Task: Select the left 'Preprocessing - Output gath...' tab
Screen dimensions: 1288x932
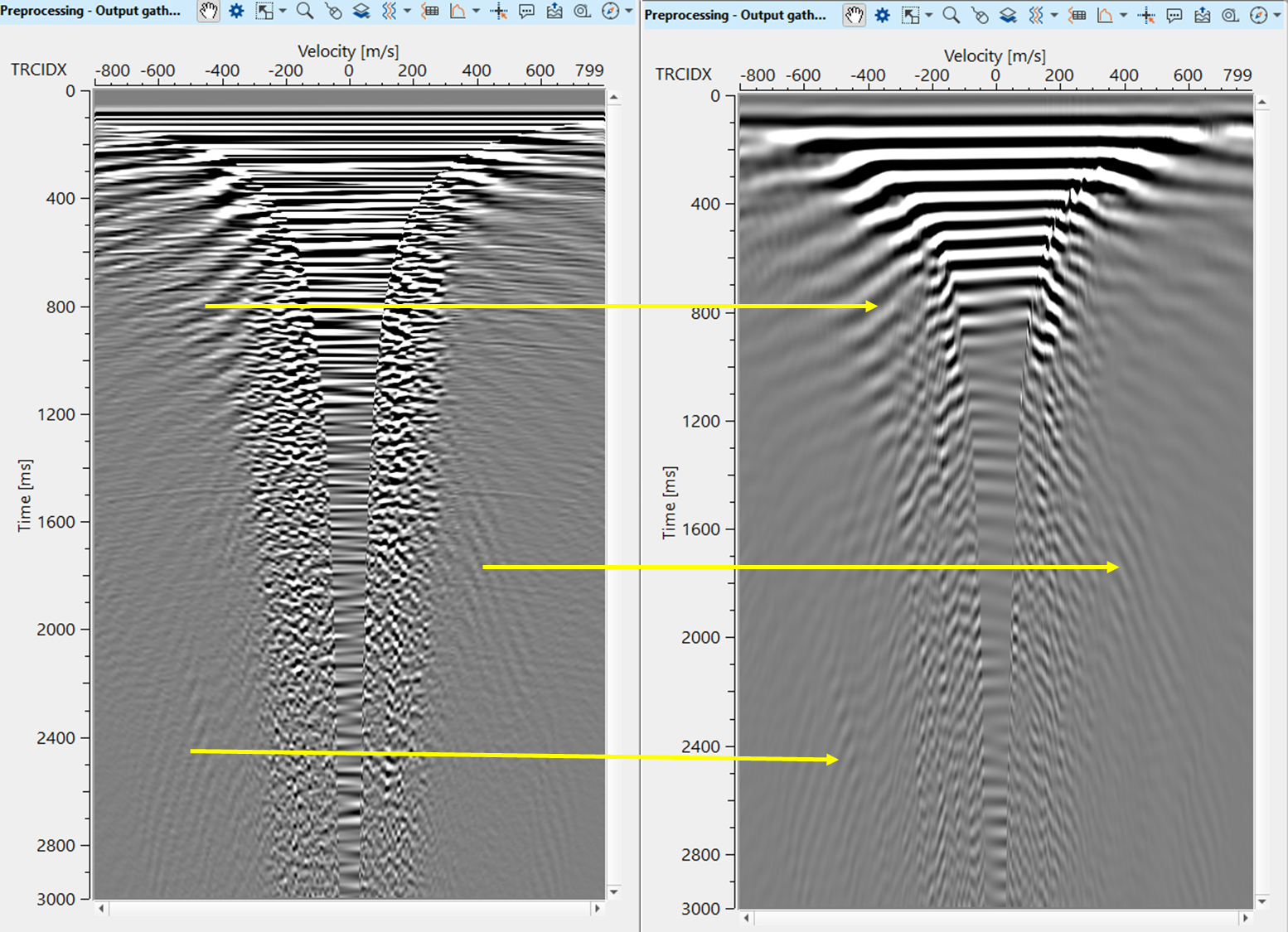Action: point(91,11)
